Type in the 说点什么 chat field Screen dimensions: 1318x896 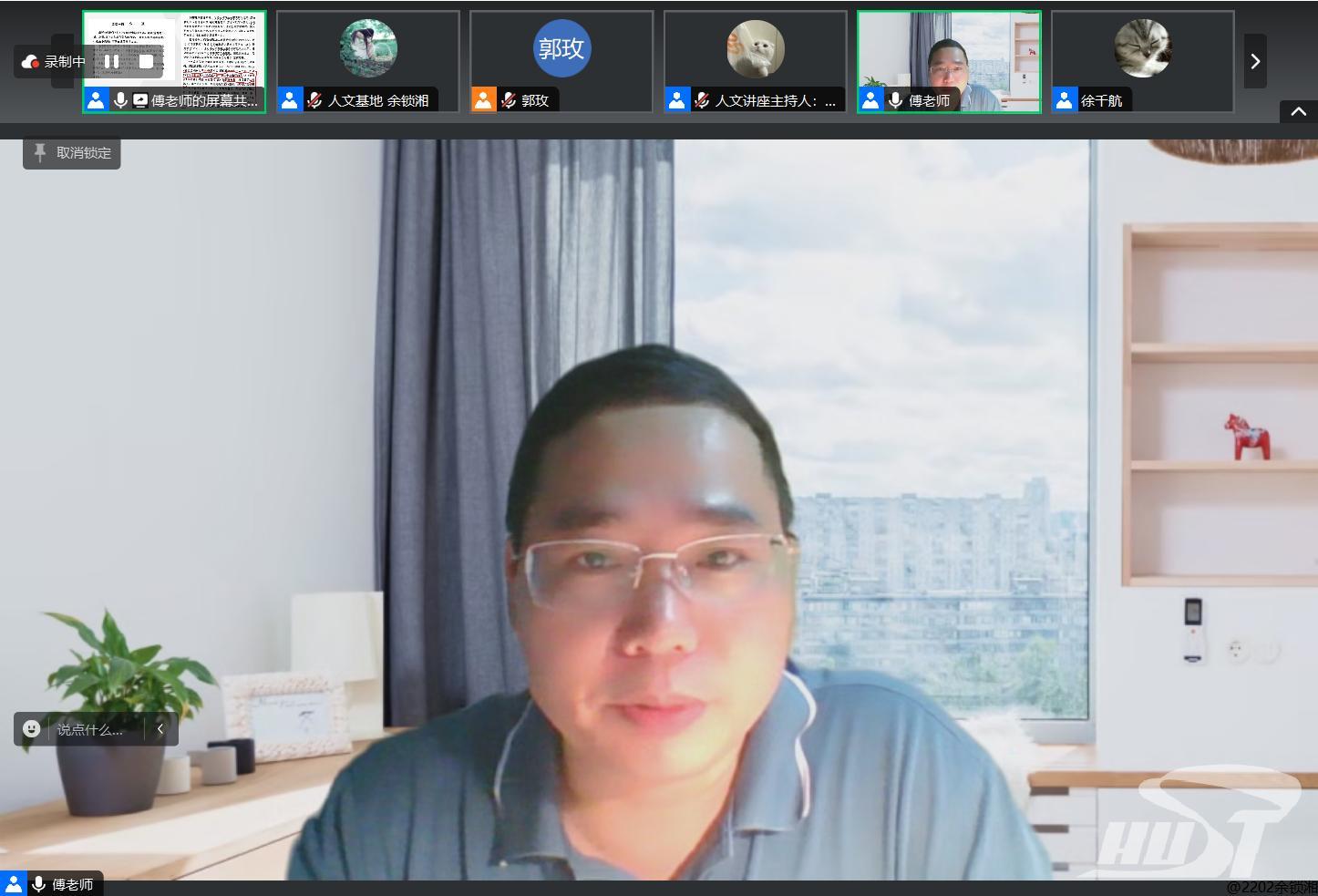[91, 729]
